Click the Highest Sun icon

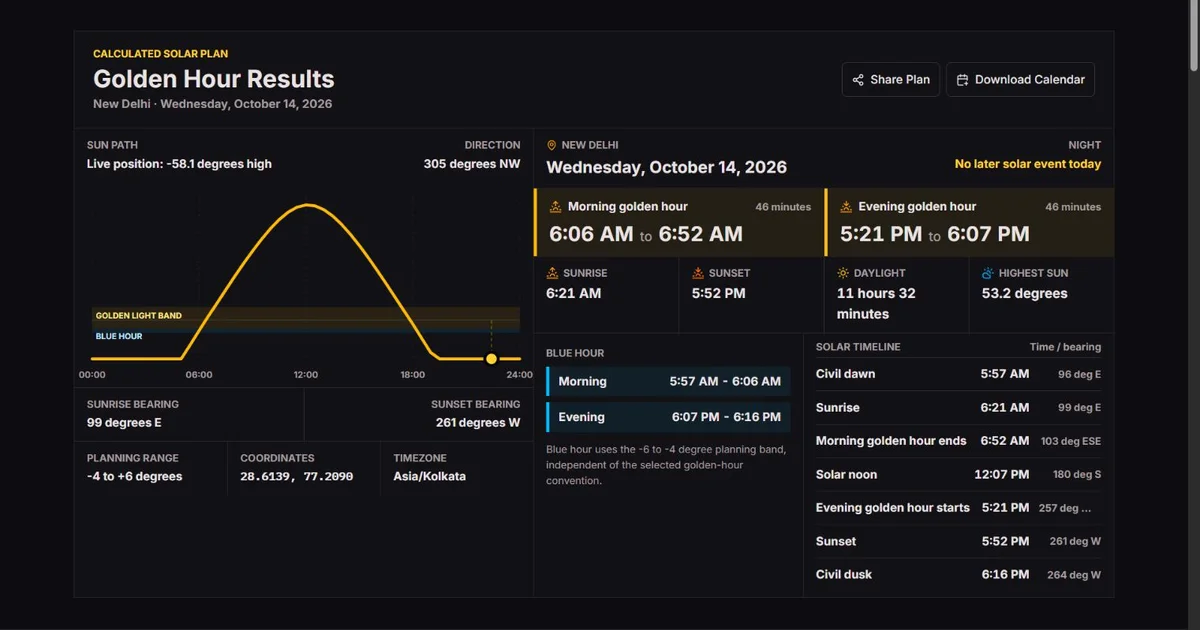click(988, 273)
